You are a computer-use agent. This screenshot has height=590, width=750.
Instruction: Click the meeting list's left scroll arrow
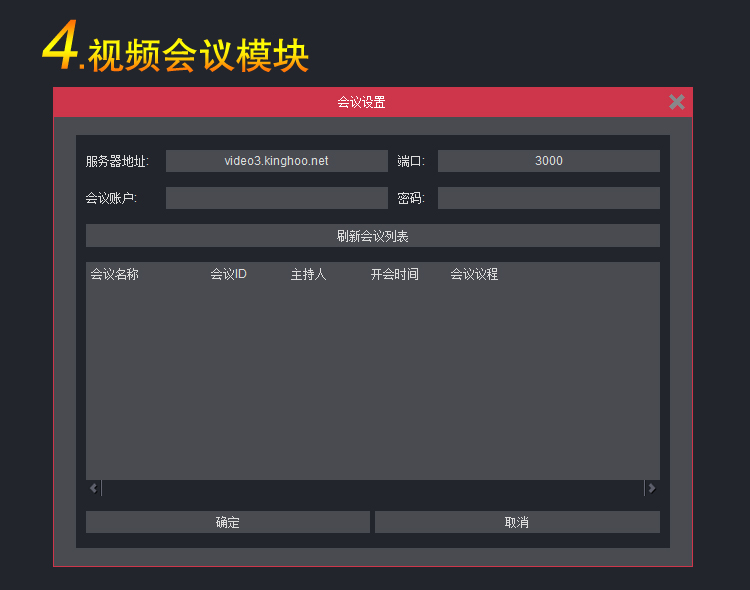click(94, 488)
